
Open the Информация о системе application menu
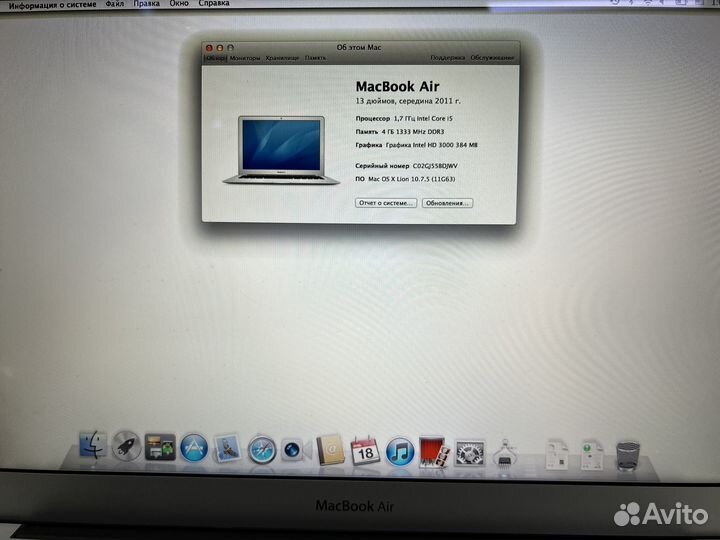click(52, 5)
